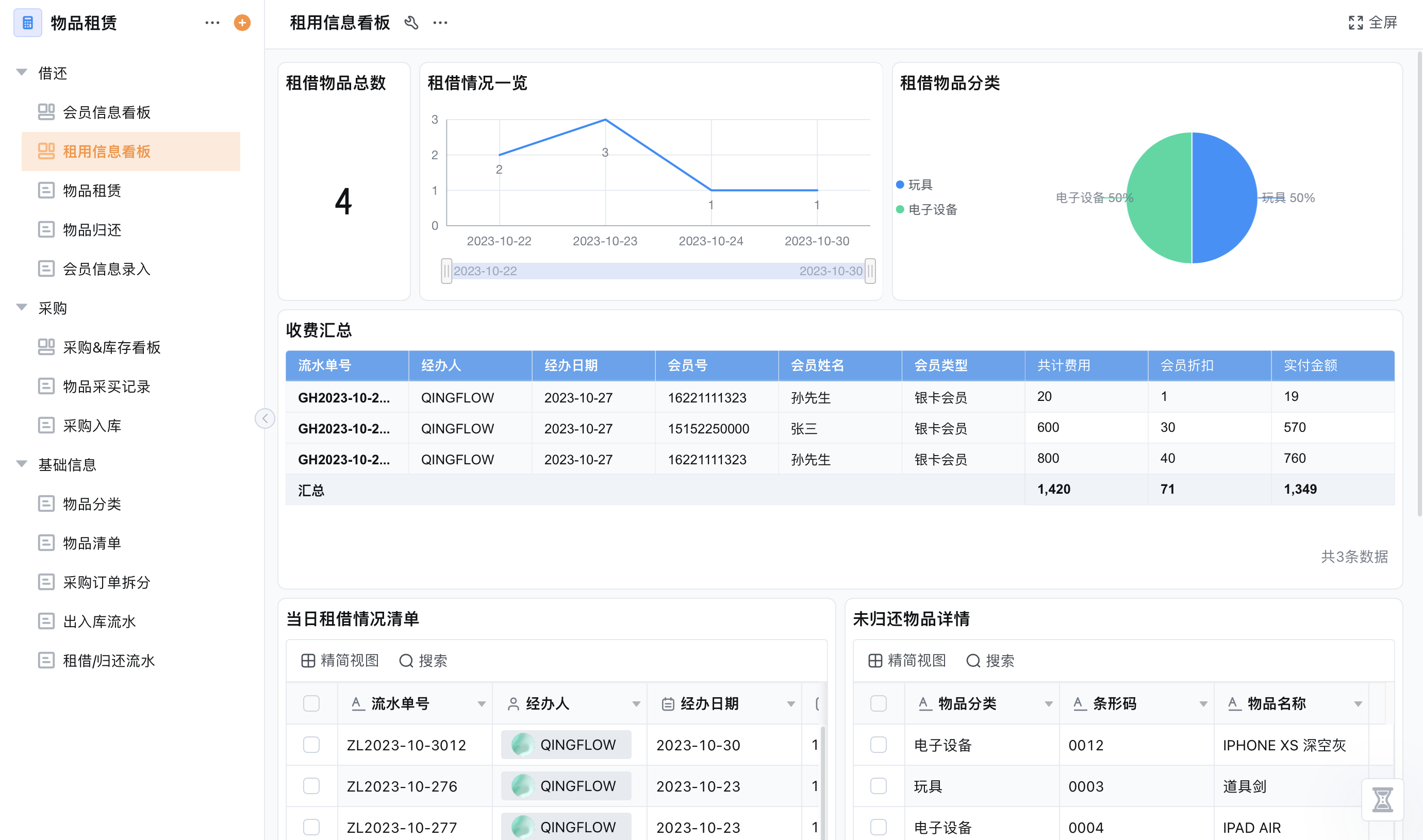Open the dashboard title more-options menu
Screen dimensions: 1423x840
tap(440, 23)
